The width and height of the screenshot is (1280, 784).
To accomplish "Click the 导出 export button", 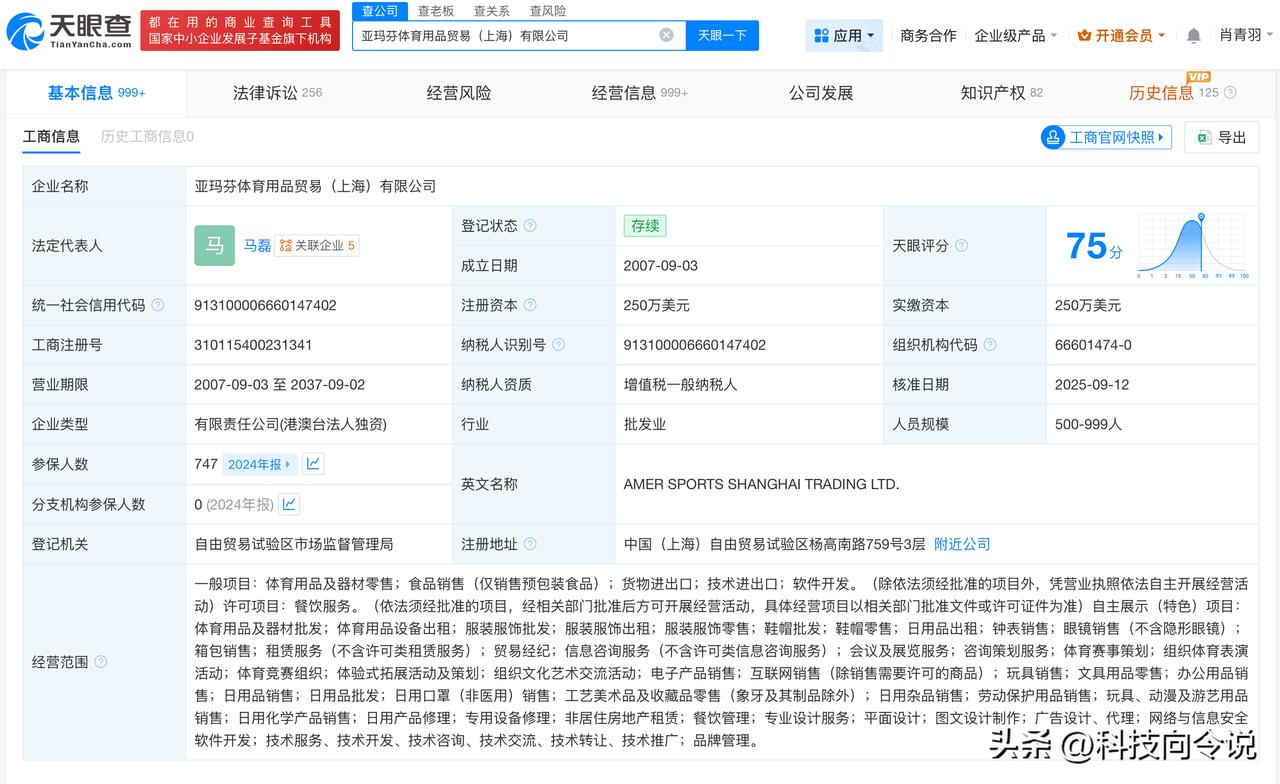I will point(1221,138).
